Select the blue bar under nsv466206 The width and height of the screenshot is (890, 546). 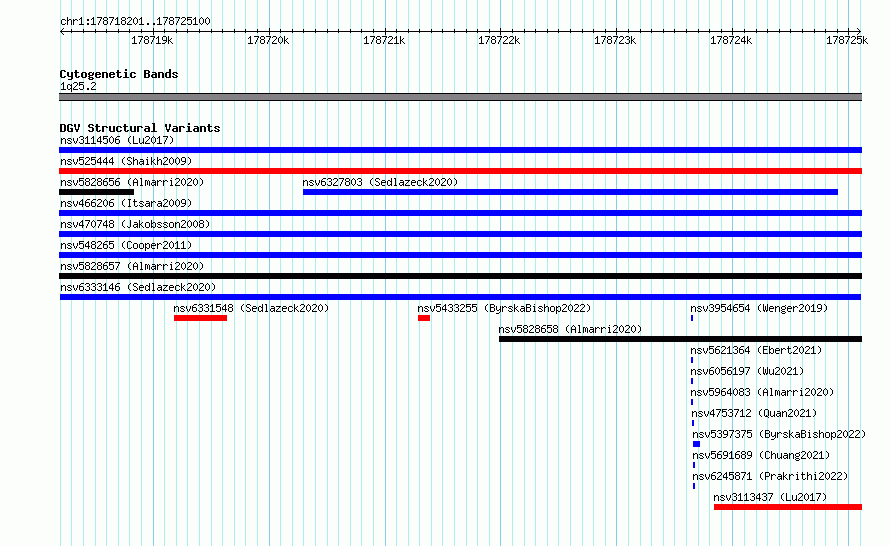460,213
